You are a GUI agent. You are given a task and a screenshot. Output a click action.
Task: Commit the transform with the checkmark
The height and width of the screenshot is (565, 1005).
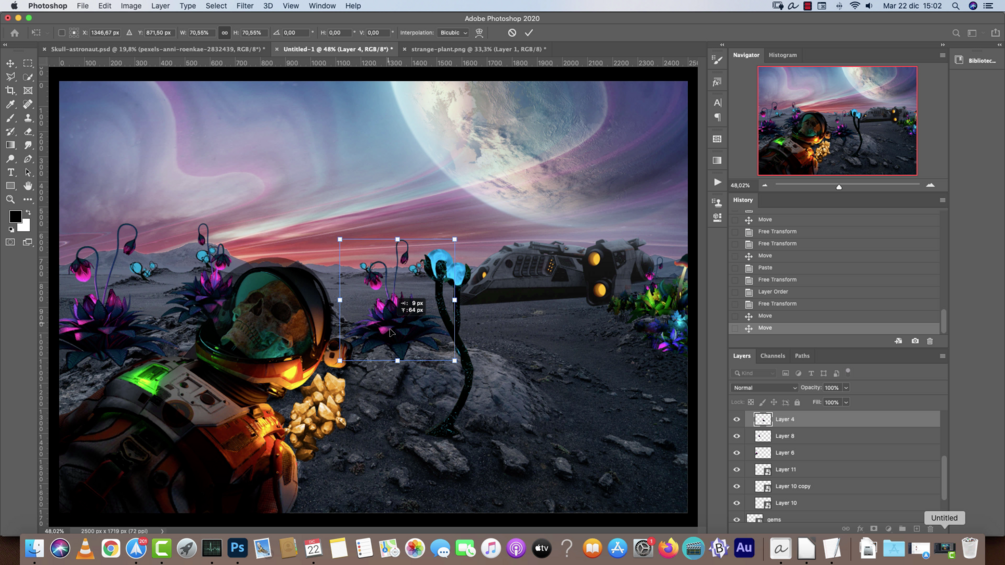pyautogui.click(x=529, y=33)
